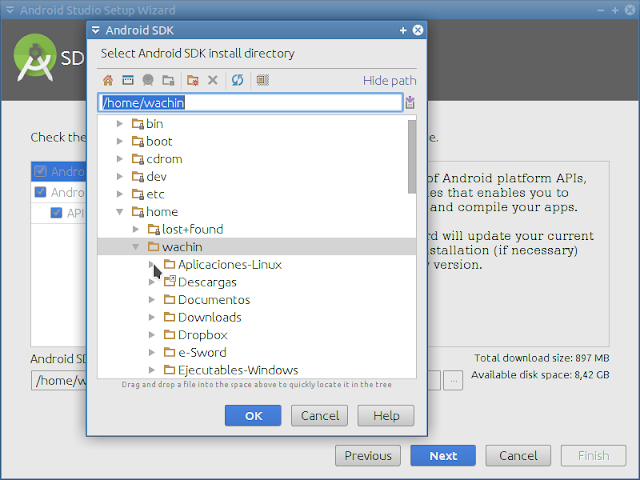Select the Descargas folder
The image size is (640, 480).
point(200,282)
